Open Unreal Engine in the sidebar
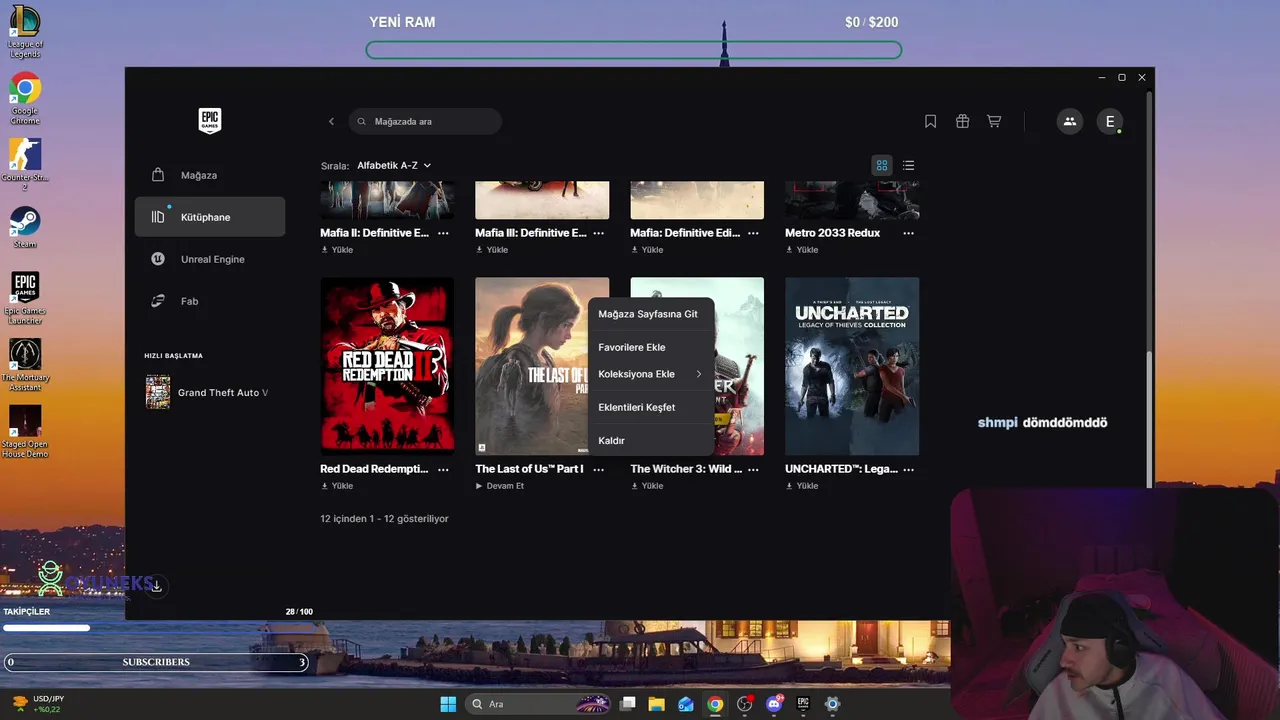Screen dimensions: 1280x720 pyautogui.click(x=210, y=259)
